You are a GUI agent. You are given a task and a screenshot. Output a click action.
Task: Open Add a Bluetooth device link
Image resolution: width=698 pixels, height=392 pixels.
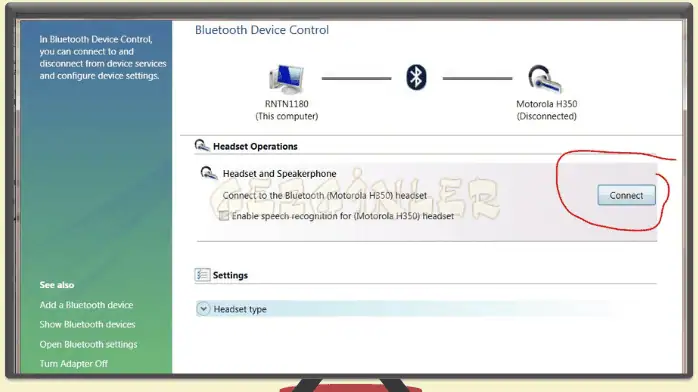point(86,305)
